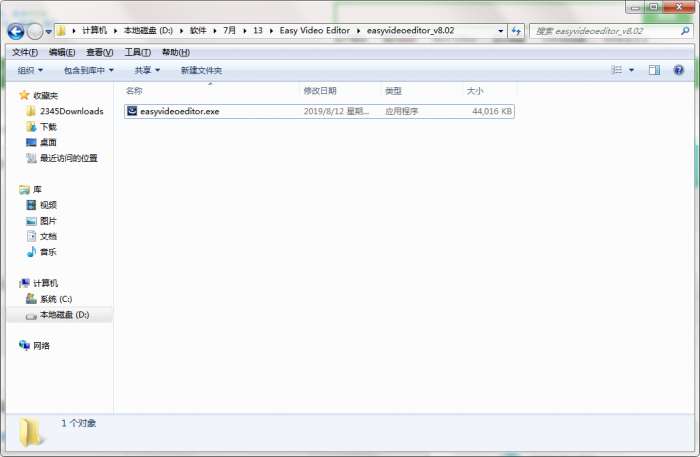Click the easyvideoeditor.exe application icon
Image resolution: width=700 pixels, height=457 pixels.
(132, 111)
